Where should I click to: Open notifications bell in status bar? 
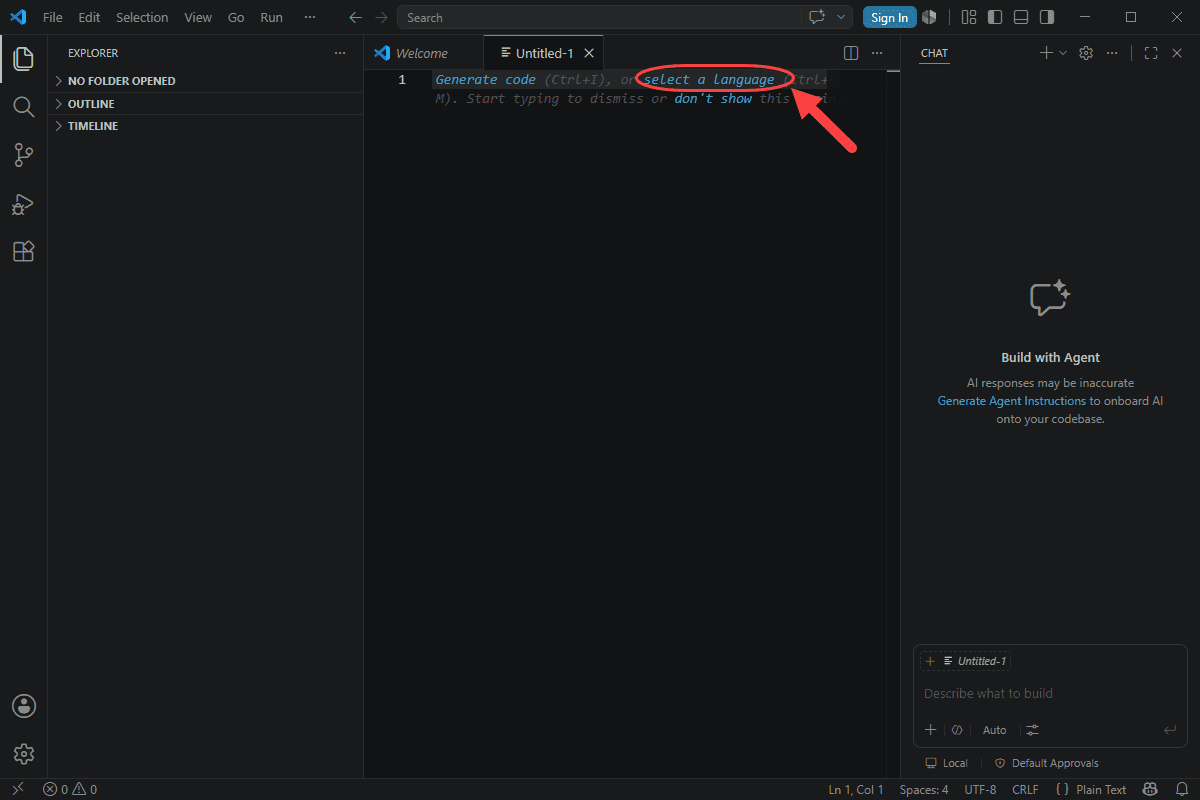tap(1180, 790)
